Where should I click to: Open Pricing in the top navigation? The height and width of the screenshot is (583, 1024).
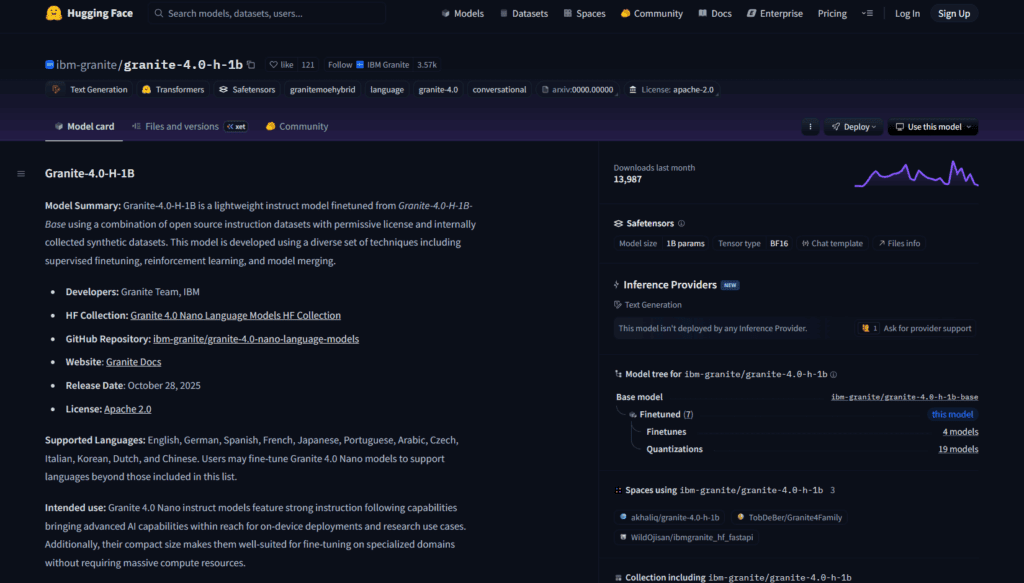click(x=832, y=13)
